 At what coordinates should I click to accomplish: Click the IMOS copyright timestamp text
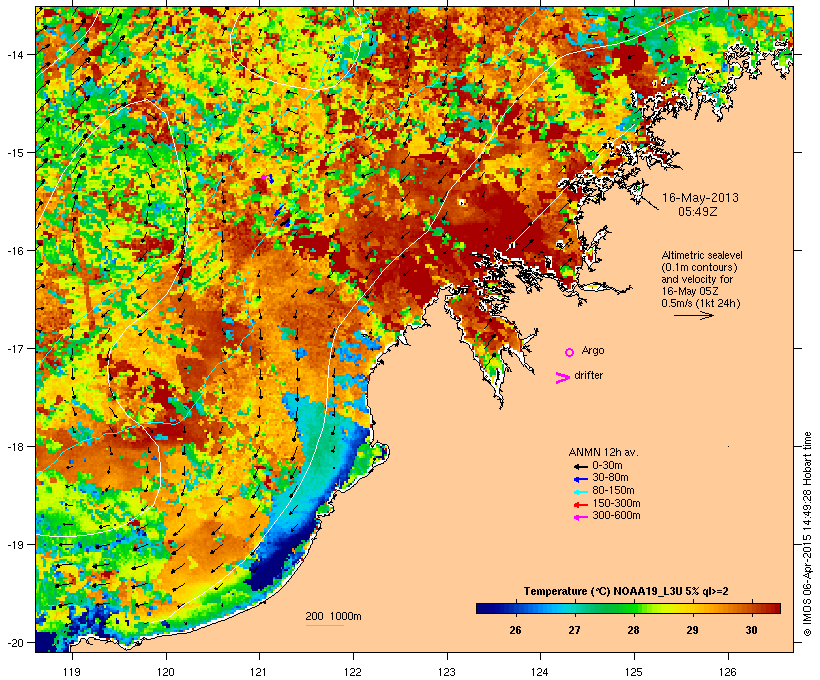[x=807, y=534]
